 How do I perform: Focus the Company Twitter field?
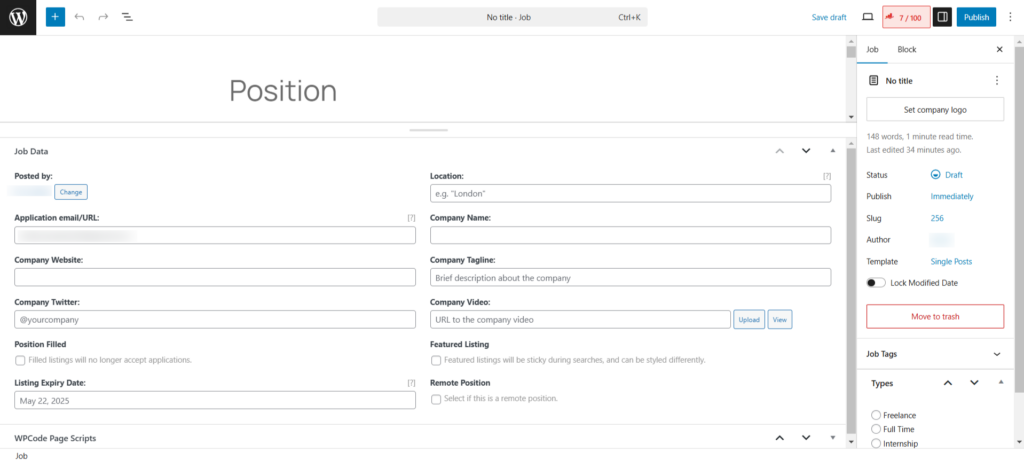(x=215, y=320)
